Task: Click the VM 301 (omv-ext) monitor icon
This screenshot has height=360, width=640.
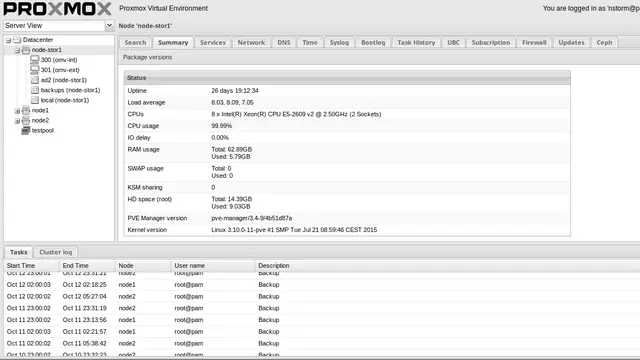Action: coord(35,70)
